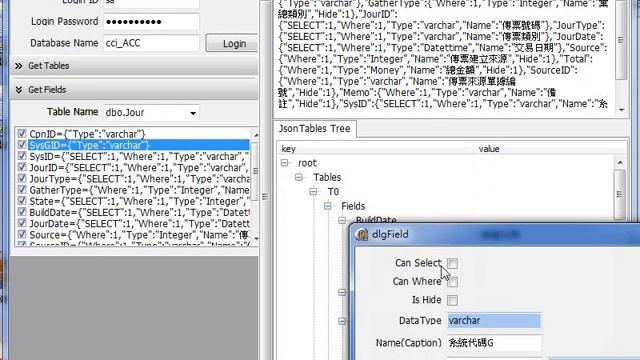The height and width of the screenshot is (360, 640).
Task: Click the Login Password field
Action: coord(151,22)
